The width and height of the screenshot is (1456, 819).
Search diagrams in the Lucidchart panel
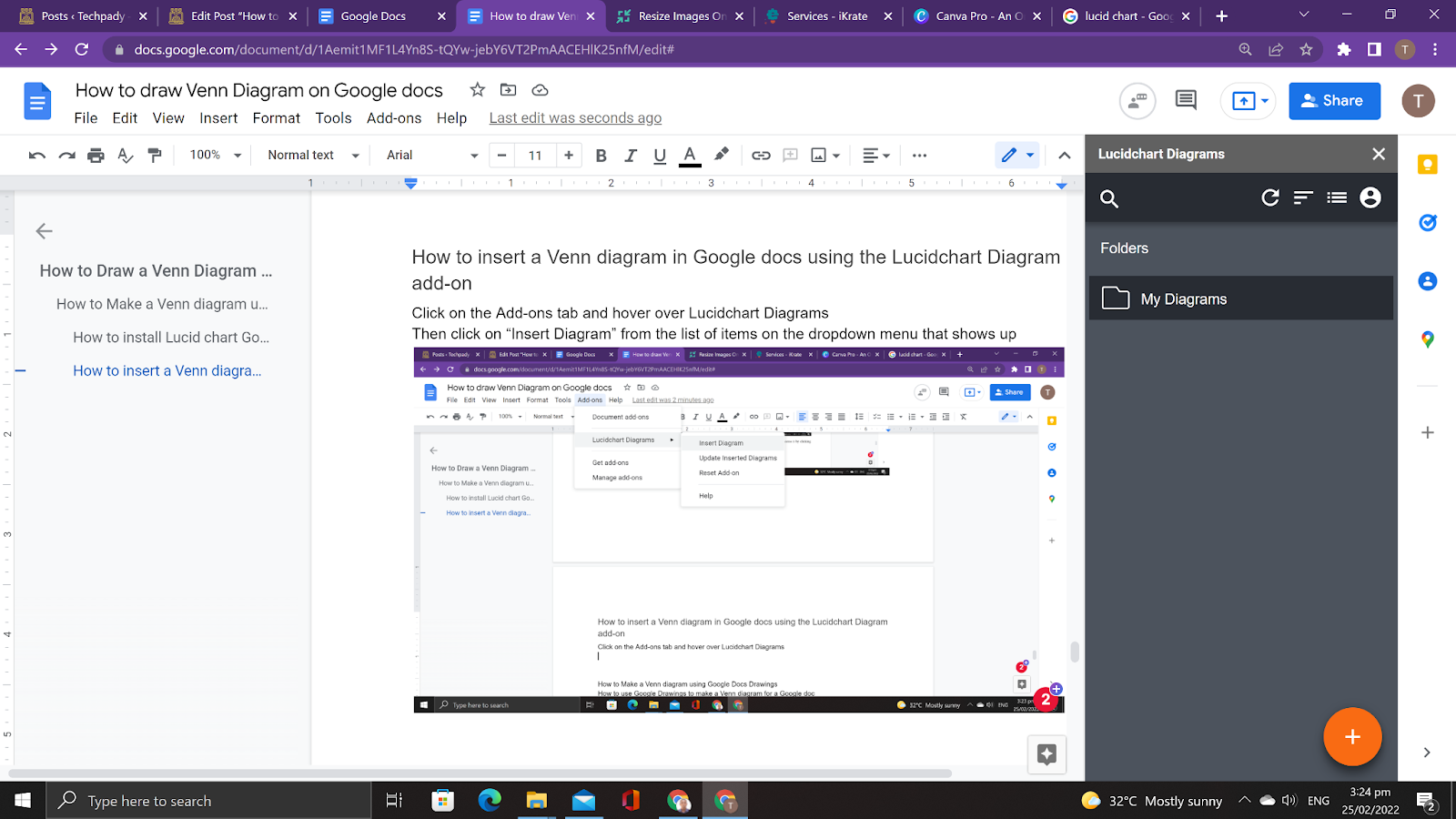(x=1108, y=198)
